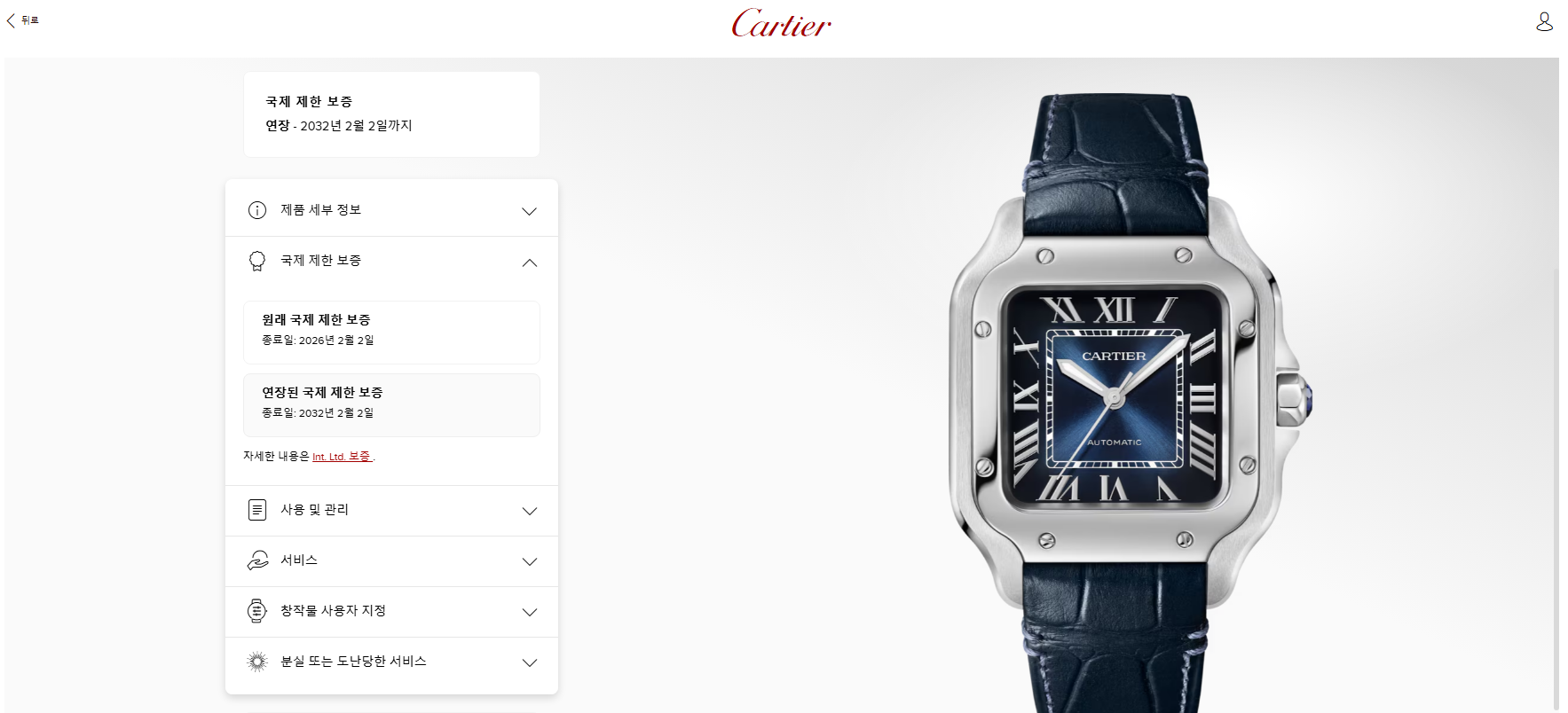The height and width of the screenshot is (713, 1568).
Task: Expand the 분실 또는 도난당한 서비스 chevron
Action: [530, 662]
